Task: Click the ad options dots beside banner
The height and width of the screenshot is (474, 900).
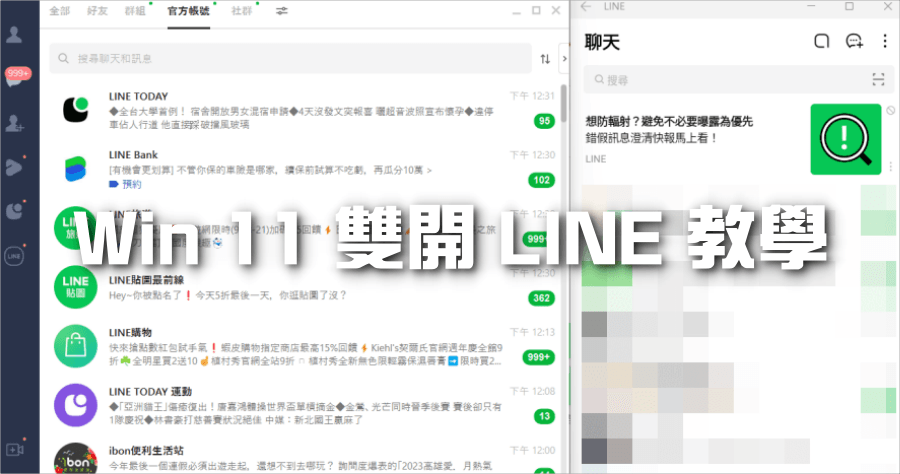Action: coord(890,166)
